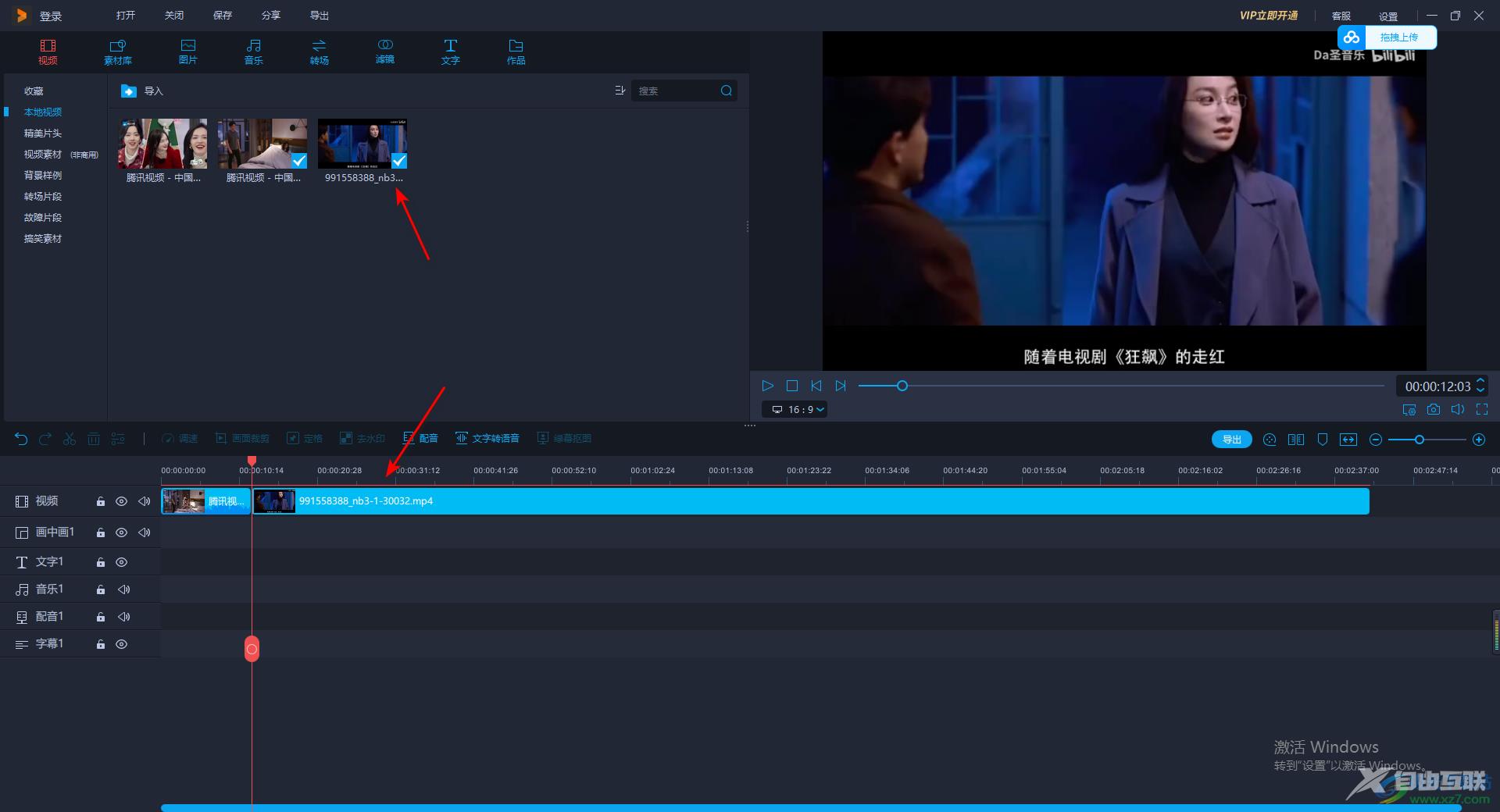The image size is (1500, 812).
Task: Click the preview progress slider handle
Action: tap(902, 386)
